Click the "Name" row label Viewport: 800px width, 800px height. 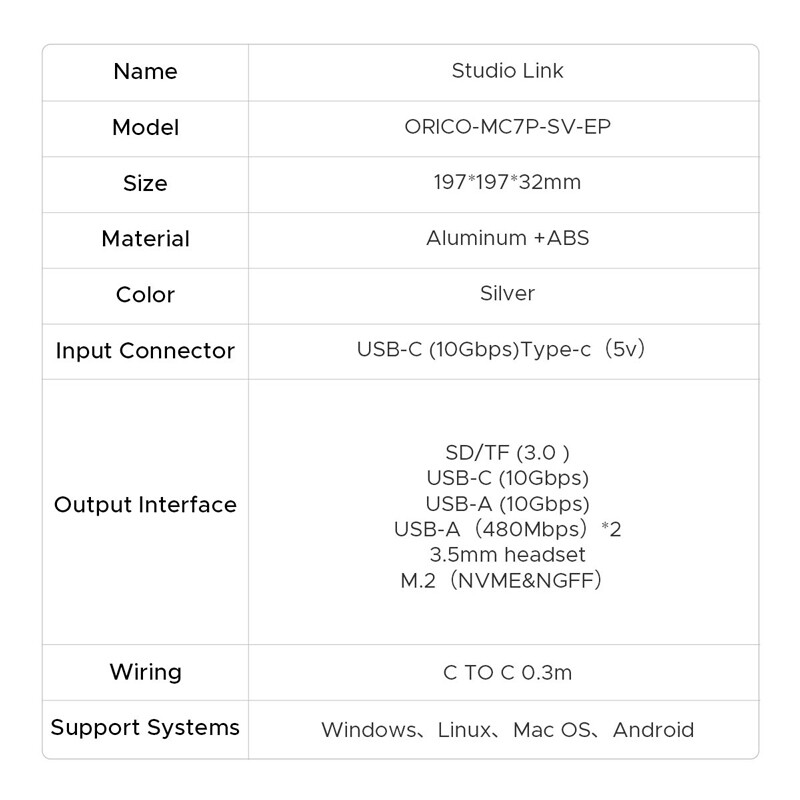click(145, 72)
